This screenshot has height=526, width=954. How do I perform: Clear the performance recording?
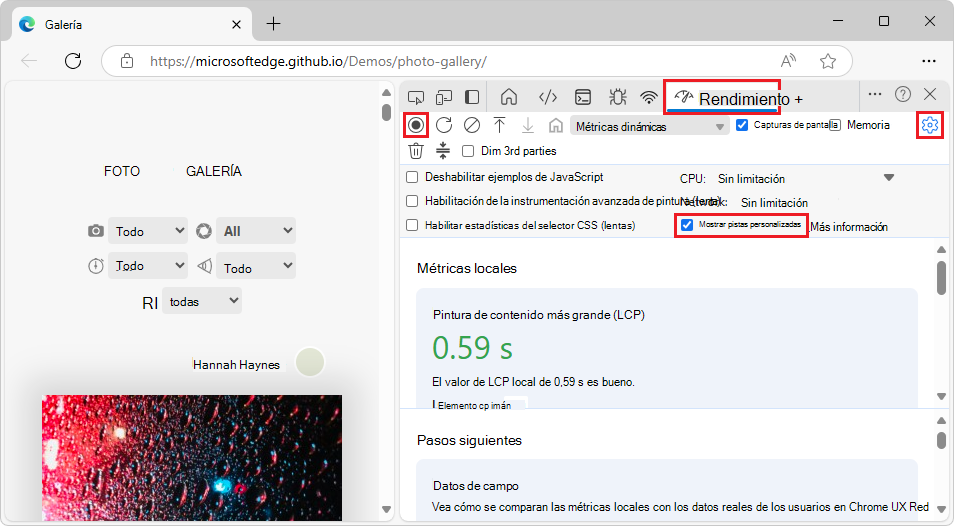tap(472, 125)
